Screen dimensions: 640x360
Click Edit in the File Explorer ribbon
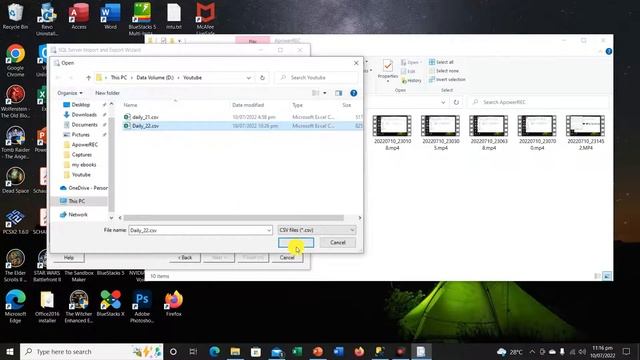(x=408, y=71)
